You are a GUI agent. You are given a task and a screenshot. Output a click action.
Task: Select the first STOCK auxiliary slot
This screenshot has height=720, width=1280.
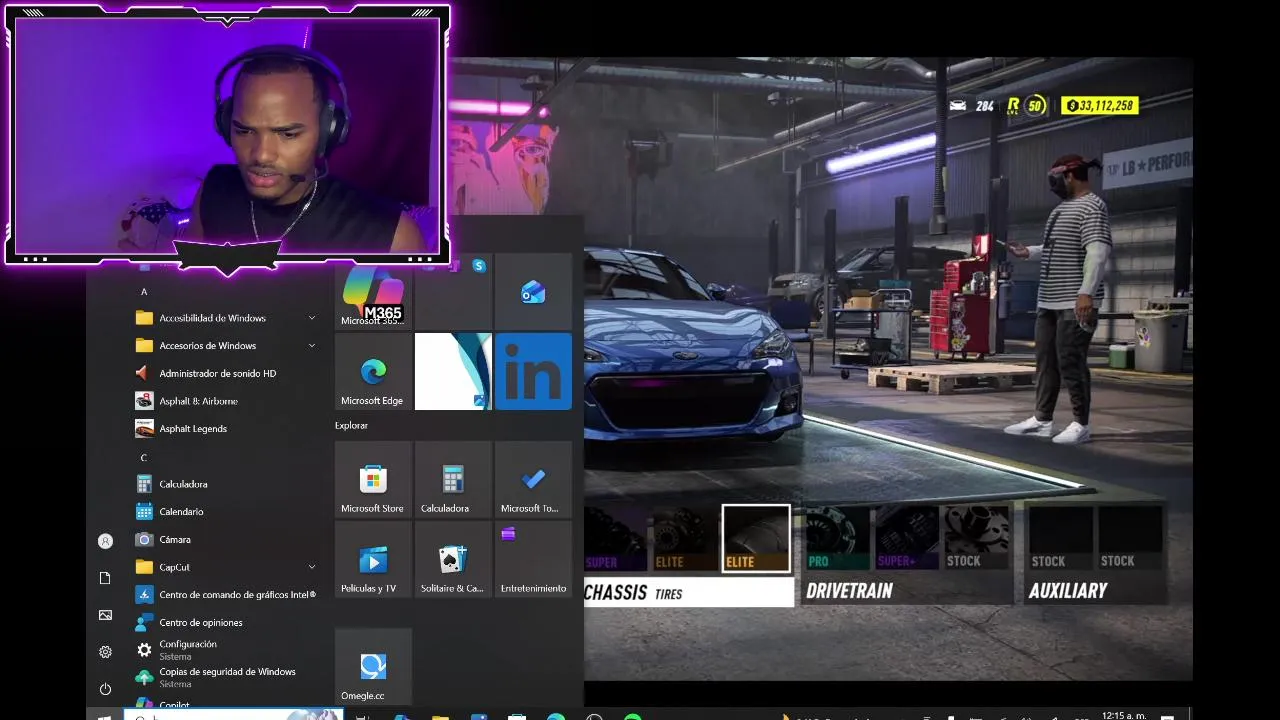point(1062,539)
